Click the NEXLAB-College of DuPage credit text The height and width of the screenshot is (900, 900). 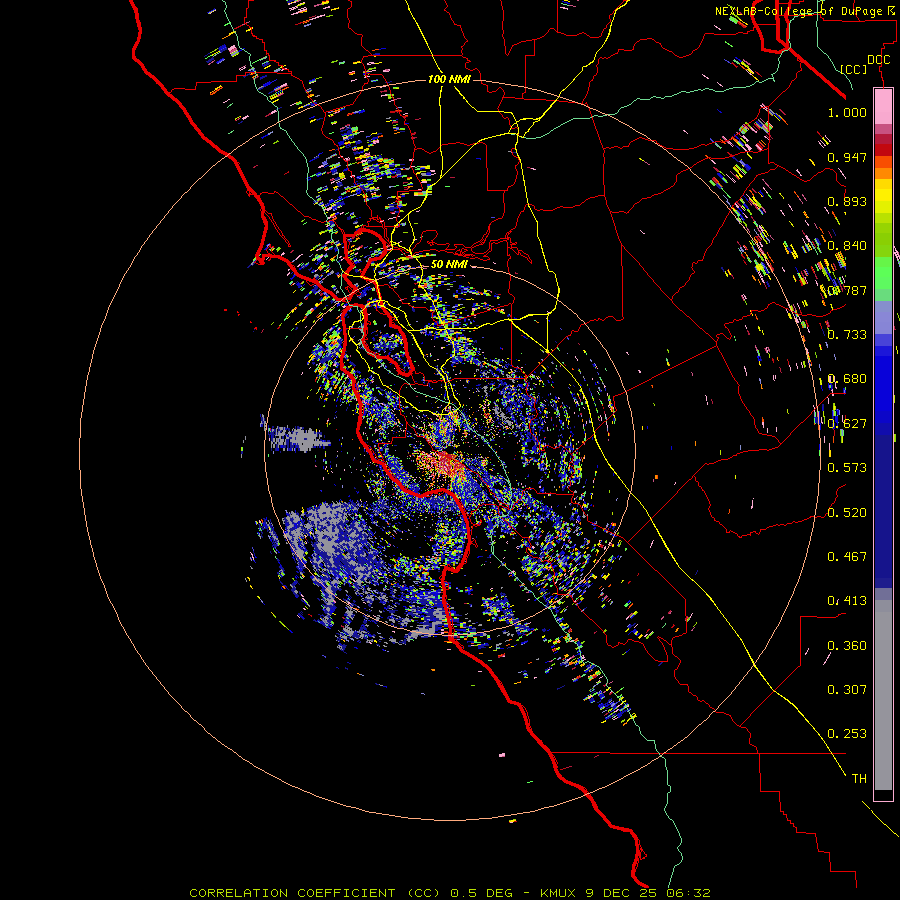807,11
